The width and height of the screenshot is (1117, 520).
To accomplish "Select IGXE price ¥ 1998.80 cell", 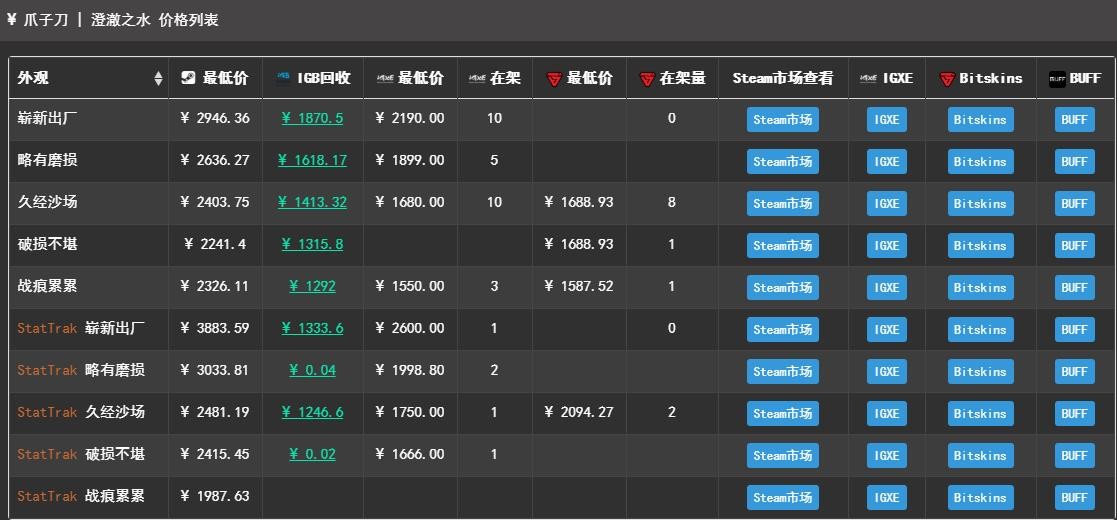I will tap(410, 370).
